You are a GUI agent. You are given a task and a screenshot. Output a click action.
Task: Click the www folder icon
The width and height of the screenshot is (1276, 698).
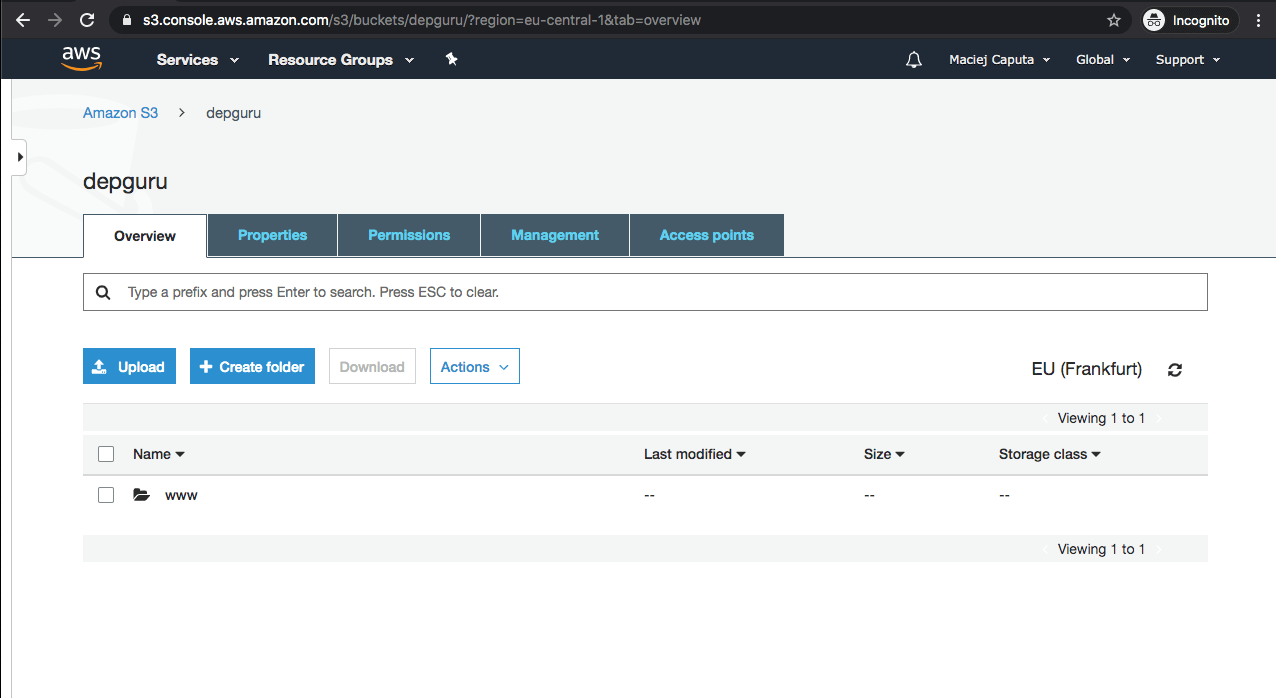coord(142,495)
